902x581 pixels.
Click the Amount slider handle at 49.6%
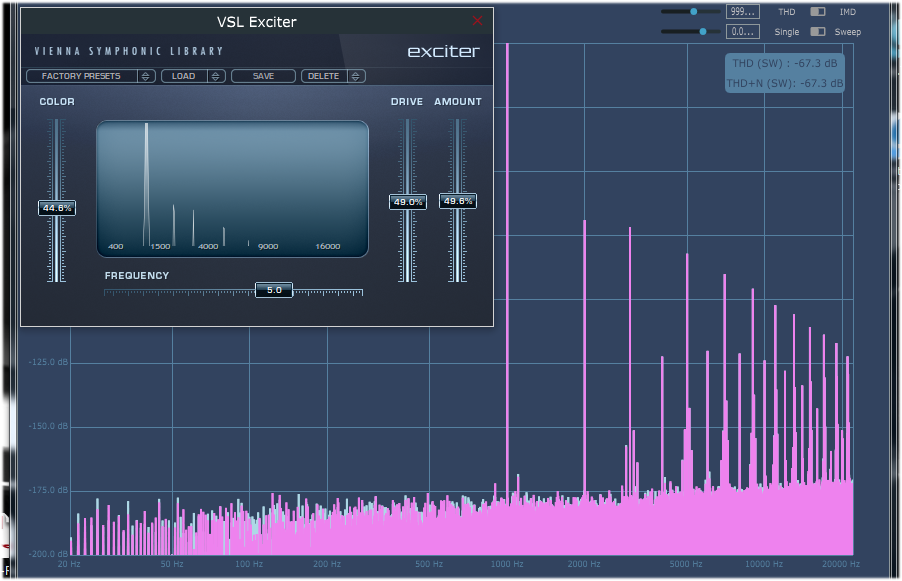[458, 201]
